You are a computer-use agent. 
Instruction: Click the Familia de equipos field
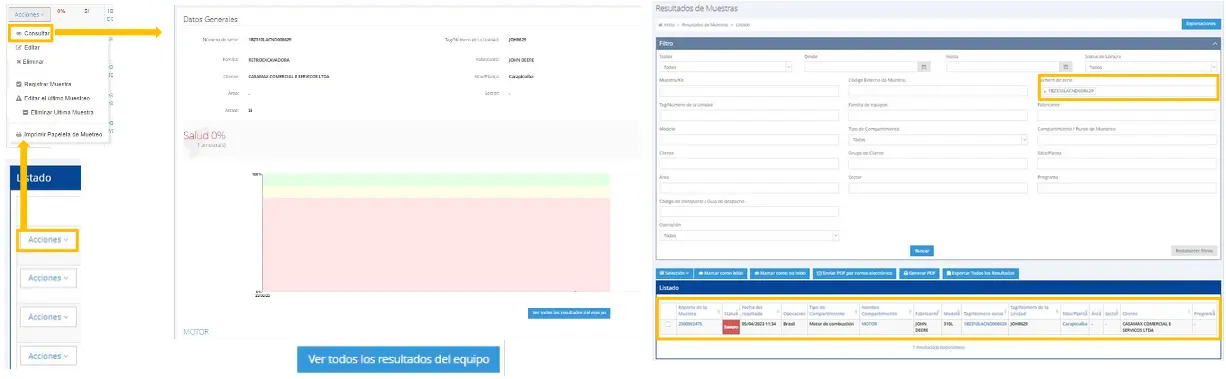point(939,115)
